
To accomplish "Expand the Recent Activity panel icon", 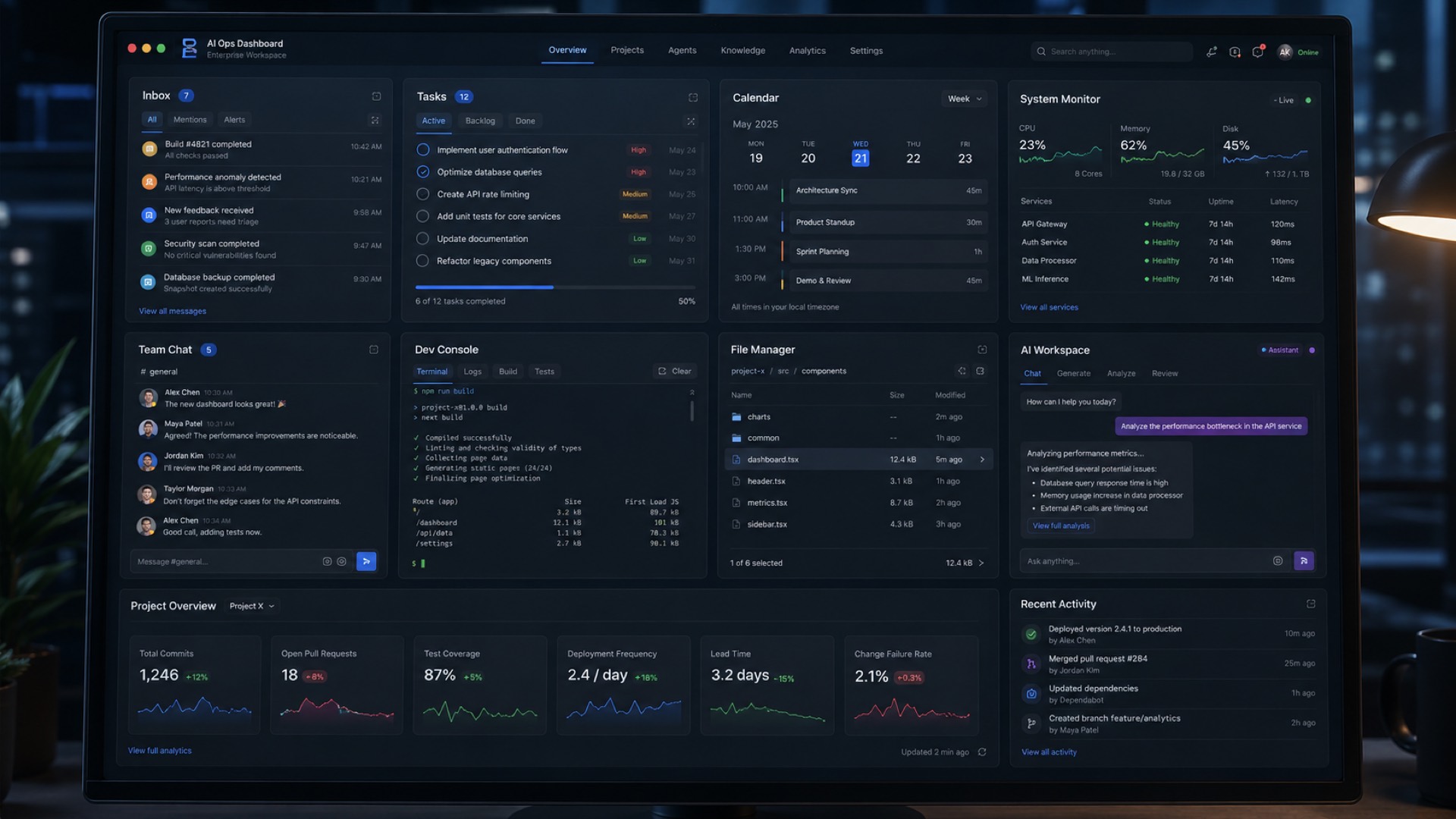I will (1310, 604).
